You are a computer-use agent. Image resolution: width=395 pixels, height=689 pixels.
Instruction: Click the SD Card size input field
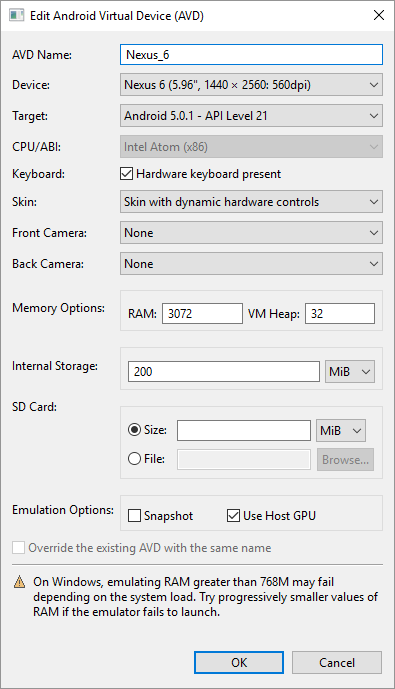click(x=244, y=430)
